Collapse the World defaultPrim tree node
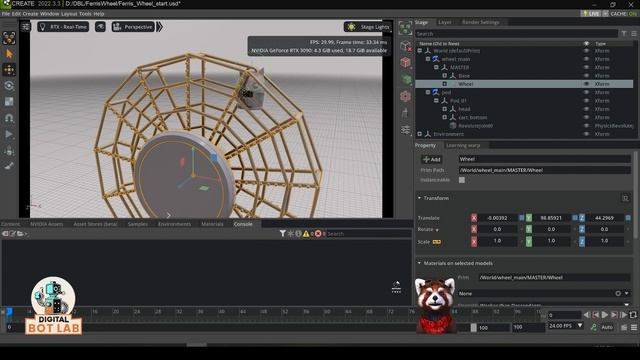This screenshot has height=360, width=640. coord(420,51)
